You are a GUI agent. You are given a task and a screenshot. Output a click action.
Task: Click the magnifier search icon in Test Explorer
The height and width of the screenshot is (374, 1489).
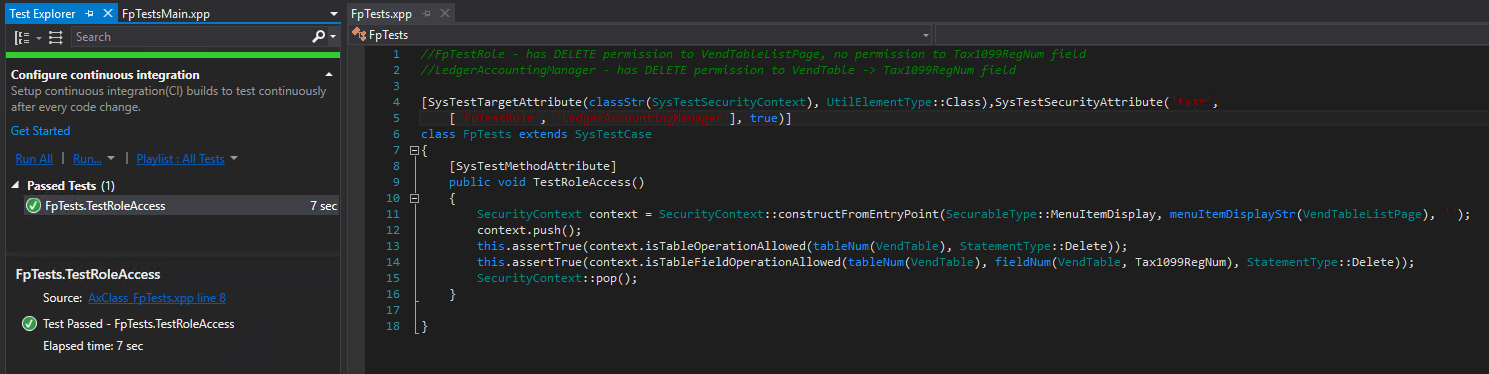(x=318, y=37)
